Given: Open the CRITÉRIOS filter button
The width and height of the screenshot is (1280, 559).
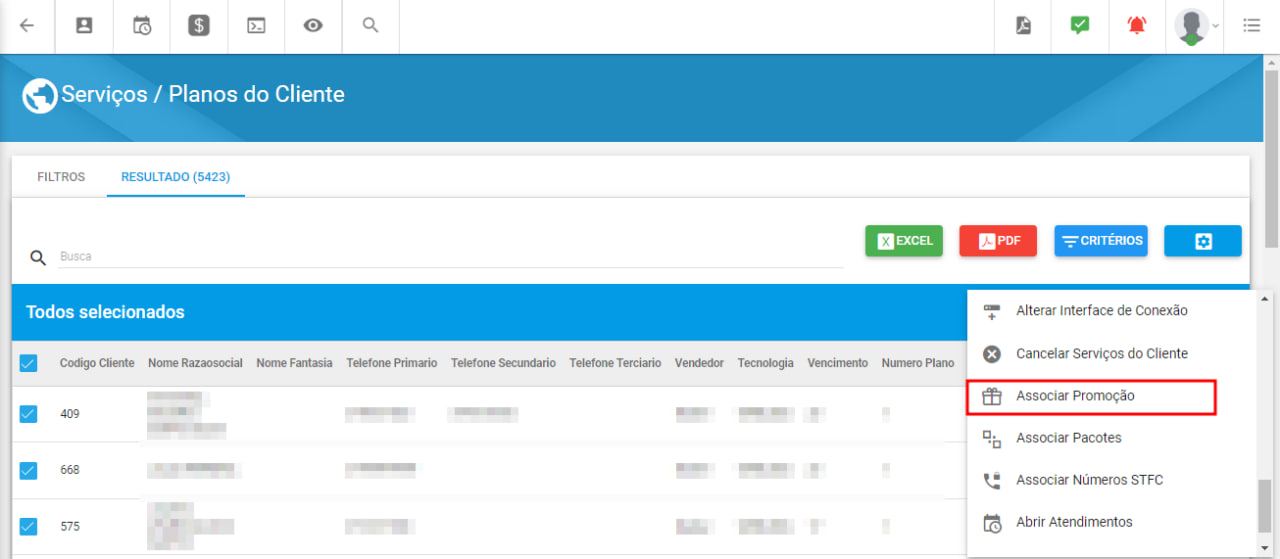Looking at the screenshot, I should coord(1101,241).
